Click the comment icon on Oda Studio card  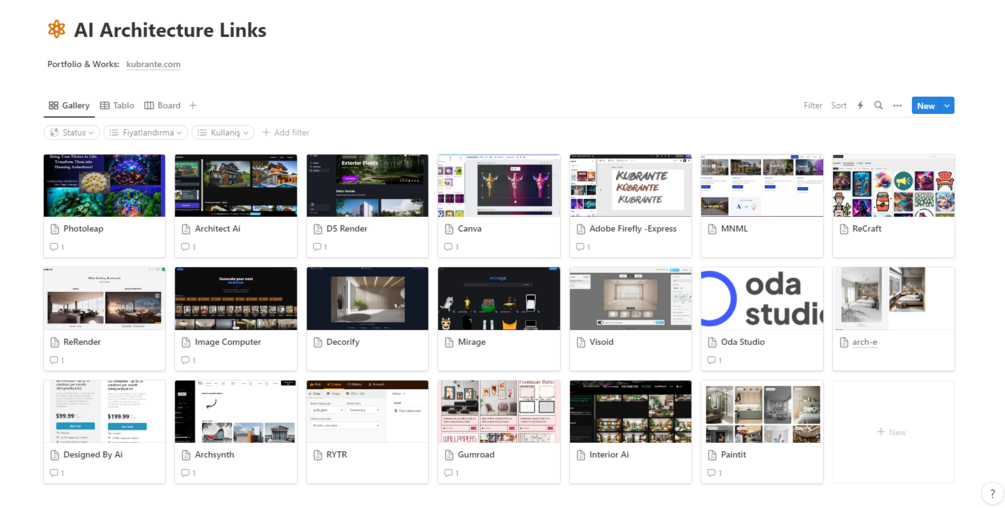tap(711, 360)
